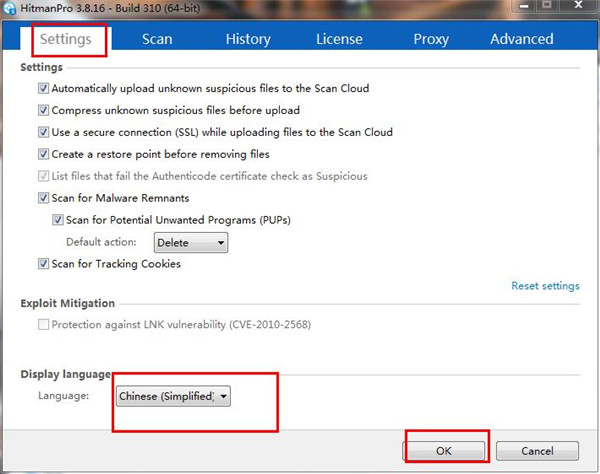Open the Advanced tab
The height and width of the screenshot is (474, 600).
(521, 39)
